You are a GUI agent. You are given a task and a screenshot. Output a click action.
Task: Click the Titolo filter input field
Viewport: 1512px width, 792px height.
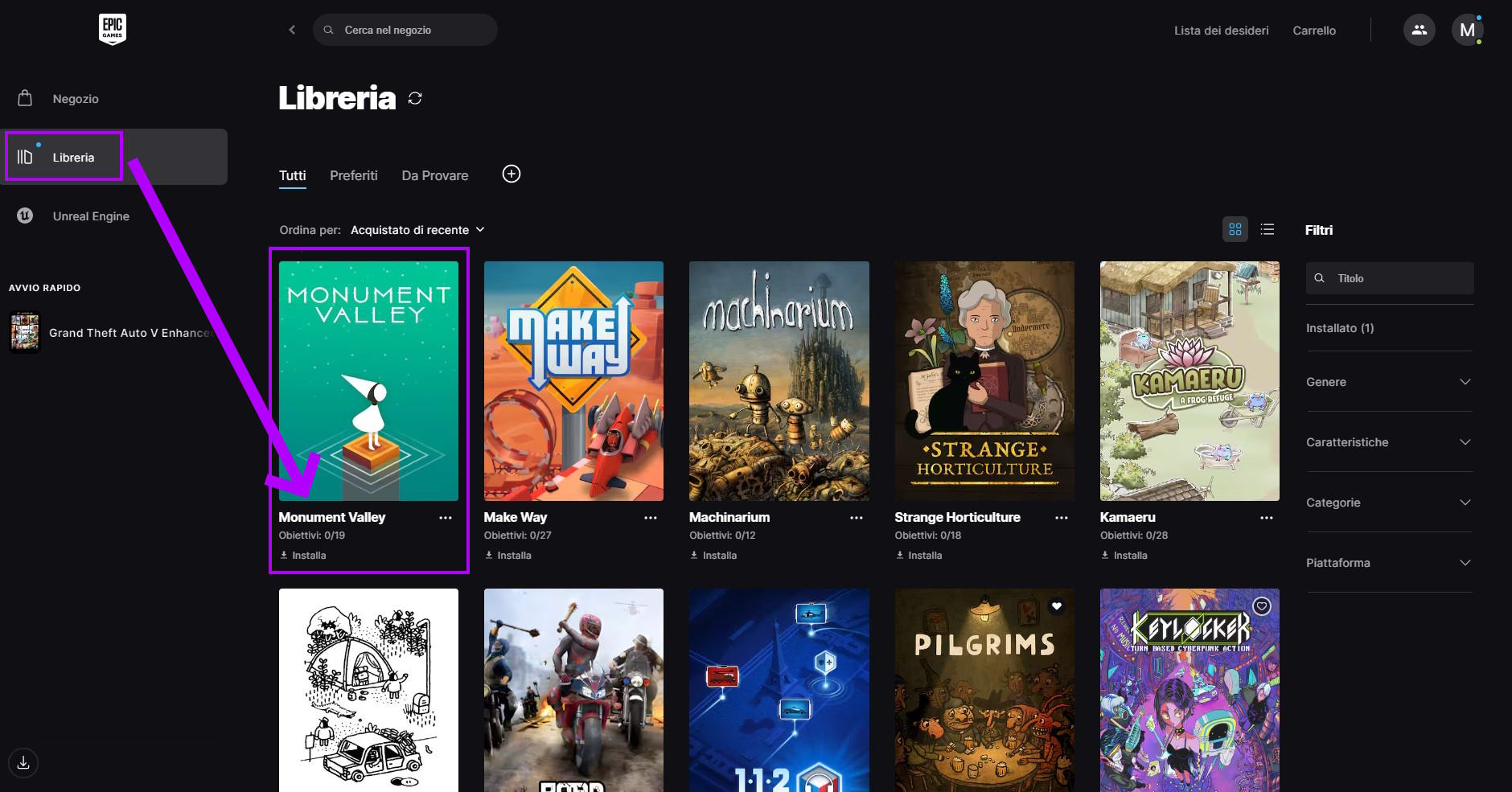[1390, 278]
